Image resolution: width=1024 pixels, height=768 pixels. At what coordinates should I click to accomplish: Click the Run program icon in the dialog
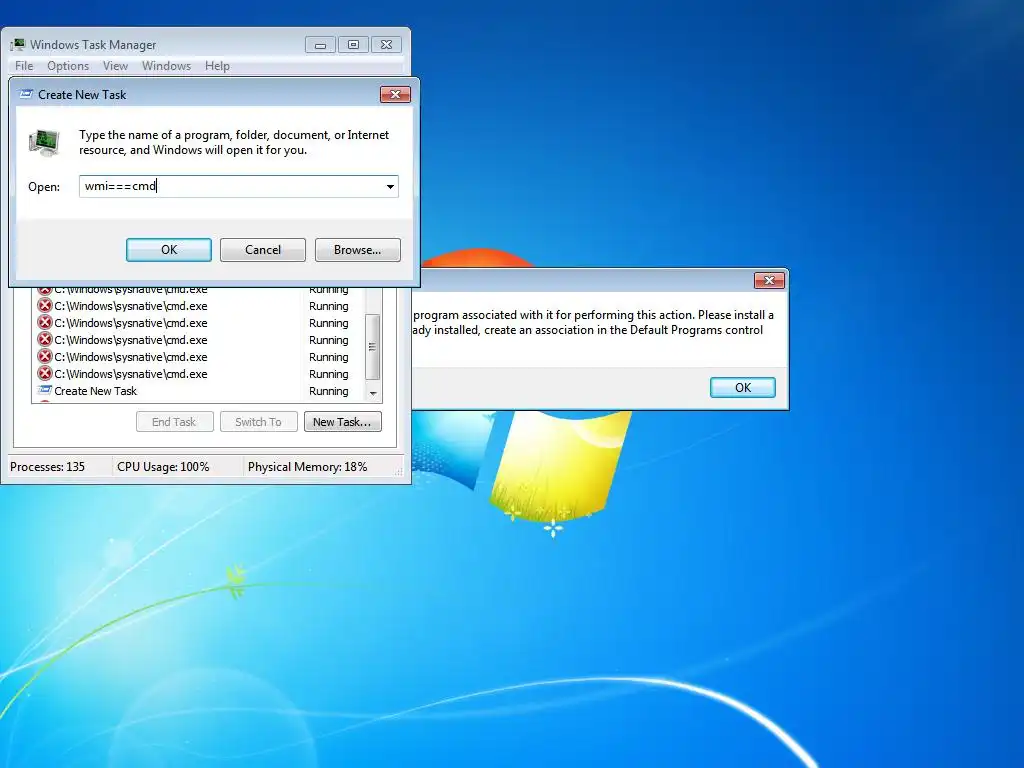(44, 142)
